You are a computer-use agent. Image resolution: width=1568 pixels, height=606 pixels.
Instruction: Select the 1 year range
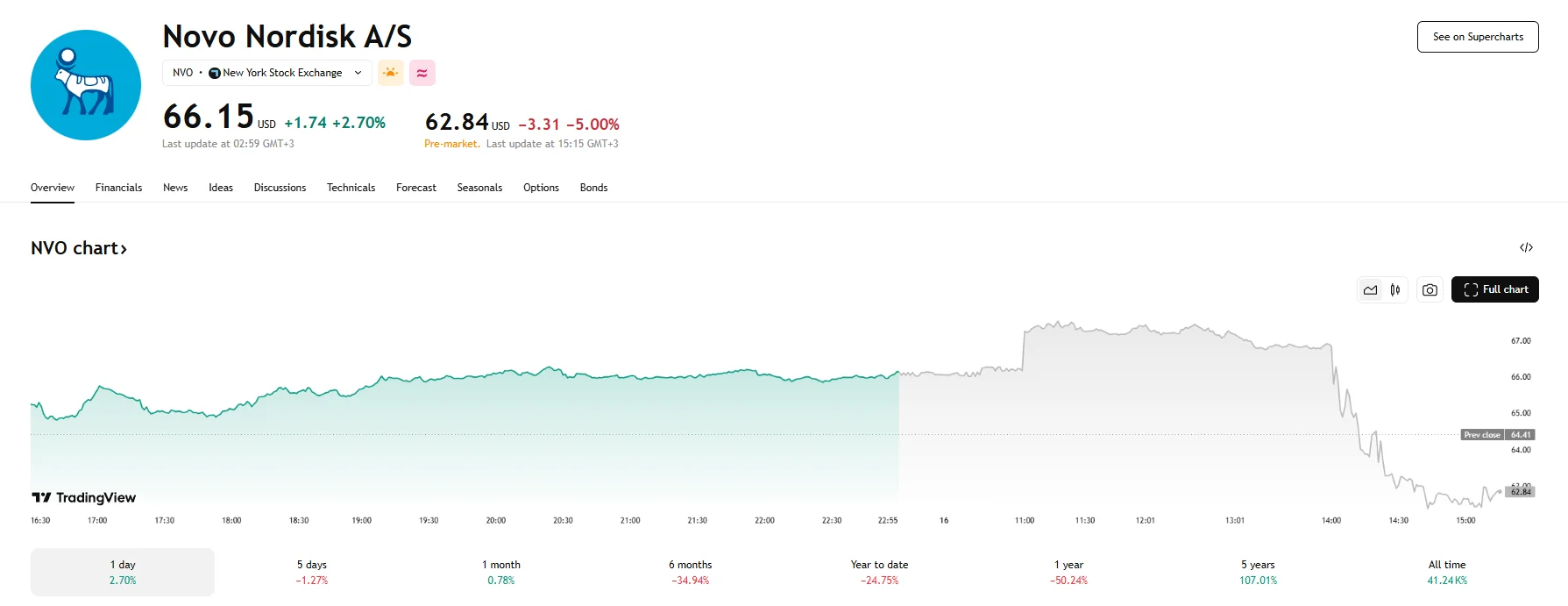point(1068,572)
